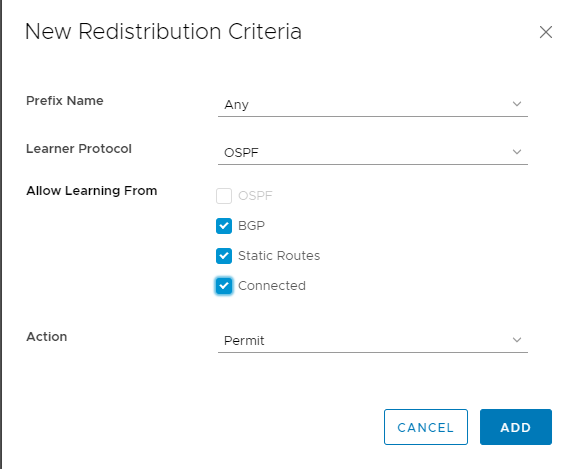575x469 pixels.
Task: Click the Prefix Name field label
Action: [x=65, y=100]
